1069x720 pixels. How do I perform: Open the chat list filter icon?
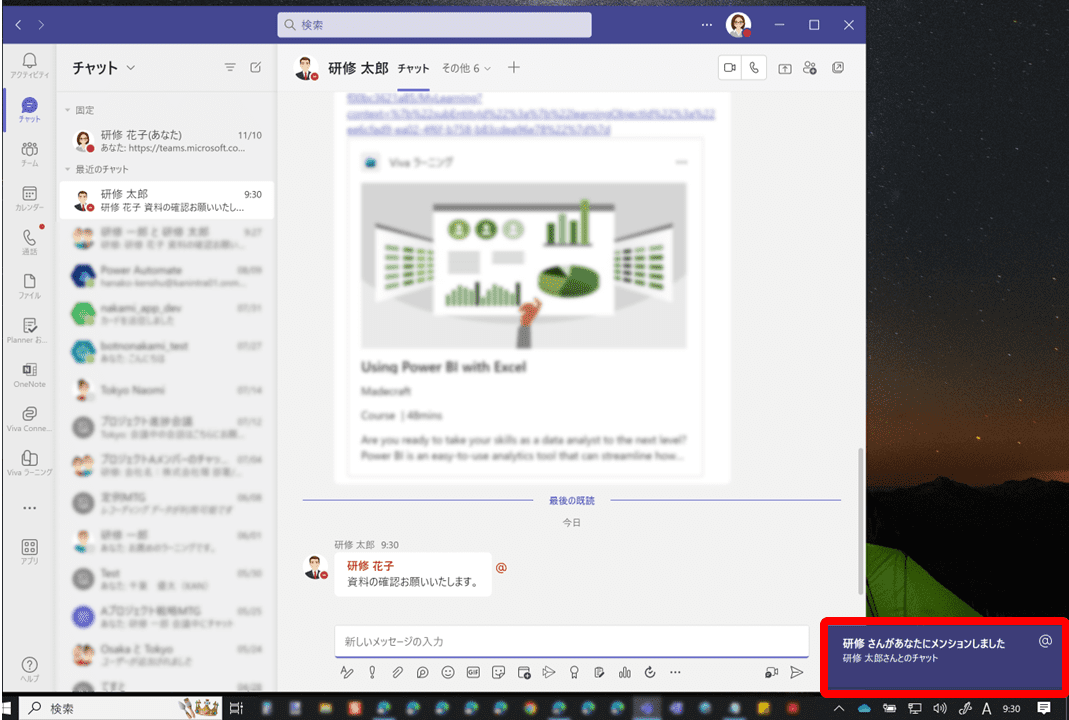(x=230, y=68)
